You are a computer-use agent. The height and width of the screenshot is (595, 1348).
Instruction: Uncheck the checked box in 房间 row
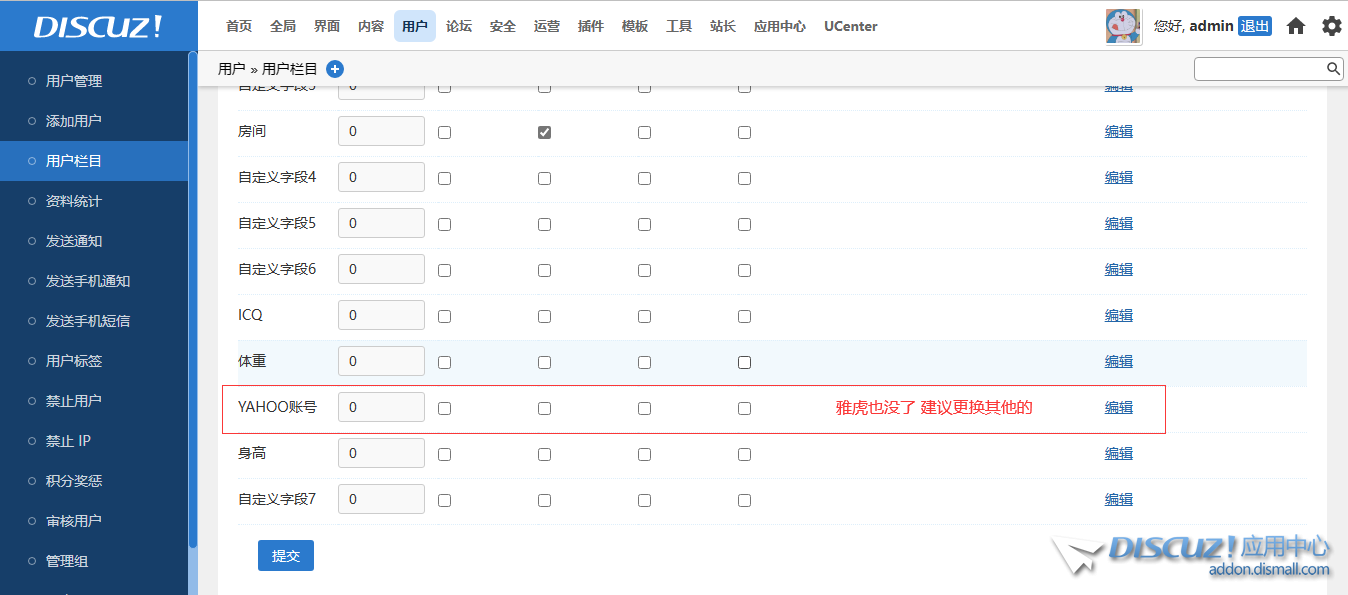tap(544, 132)
